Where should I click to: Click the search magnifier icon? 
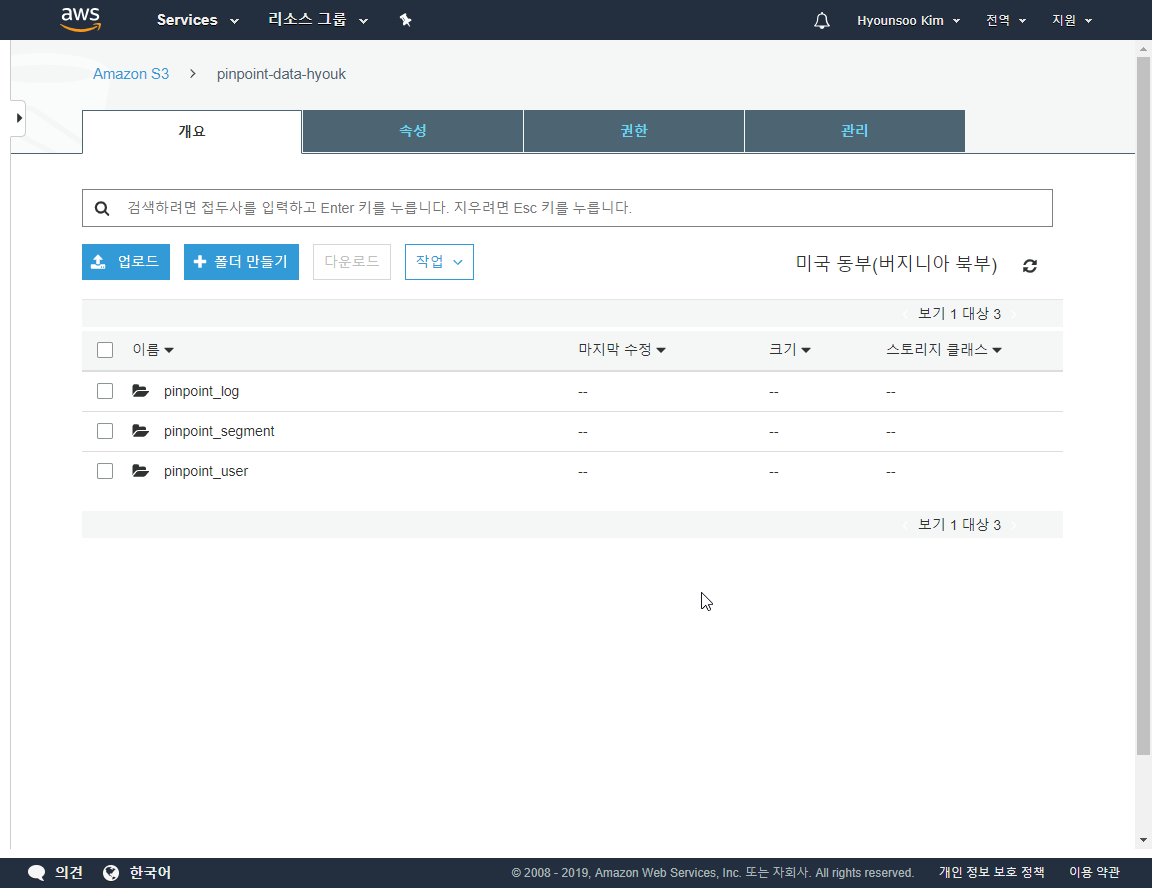tap(102, 209)
